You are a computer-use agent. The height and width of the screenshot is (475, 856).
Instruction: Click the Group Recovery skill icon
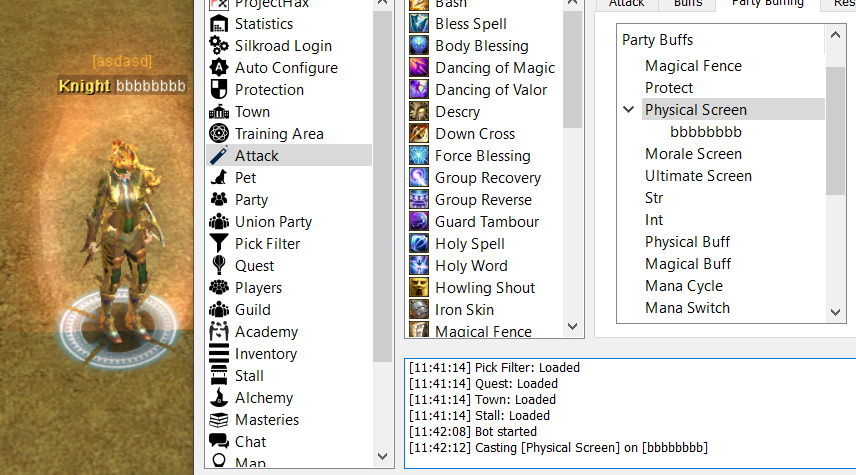point(419,177)
